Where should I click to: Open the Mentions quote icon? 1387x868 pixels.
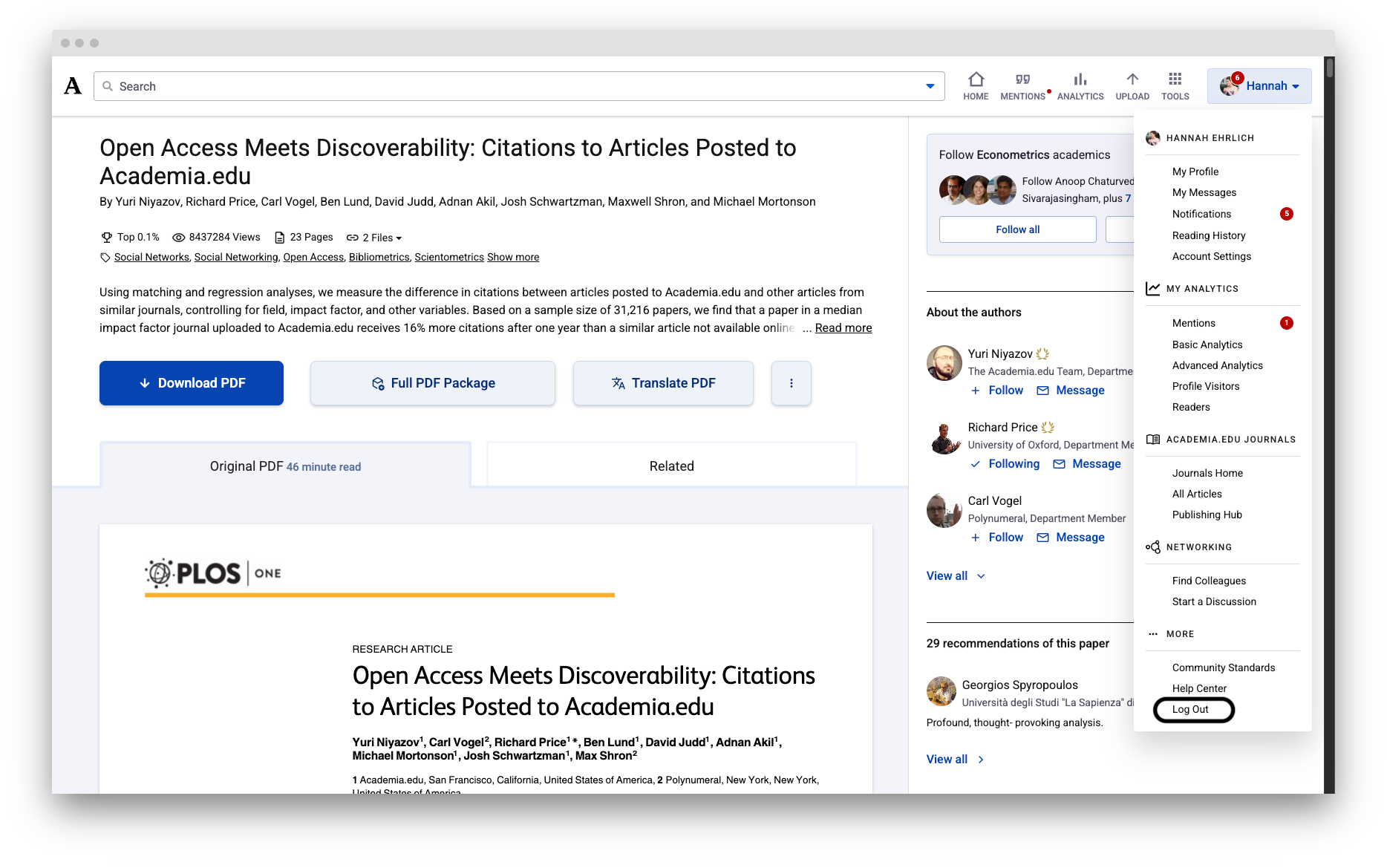[1022, 79]
